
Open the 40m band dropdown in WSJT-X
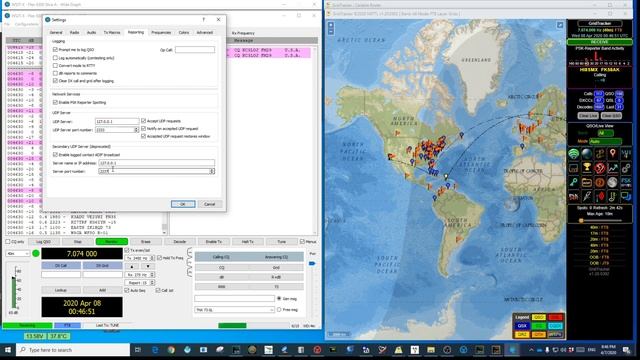(18, 253)
